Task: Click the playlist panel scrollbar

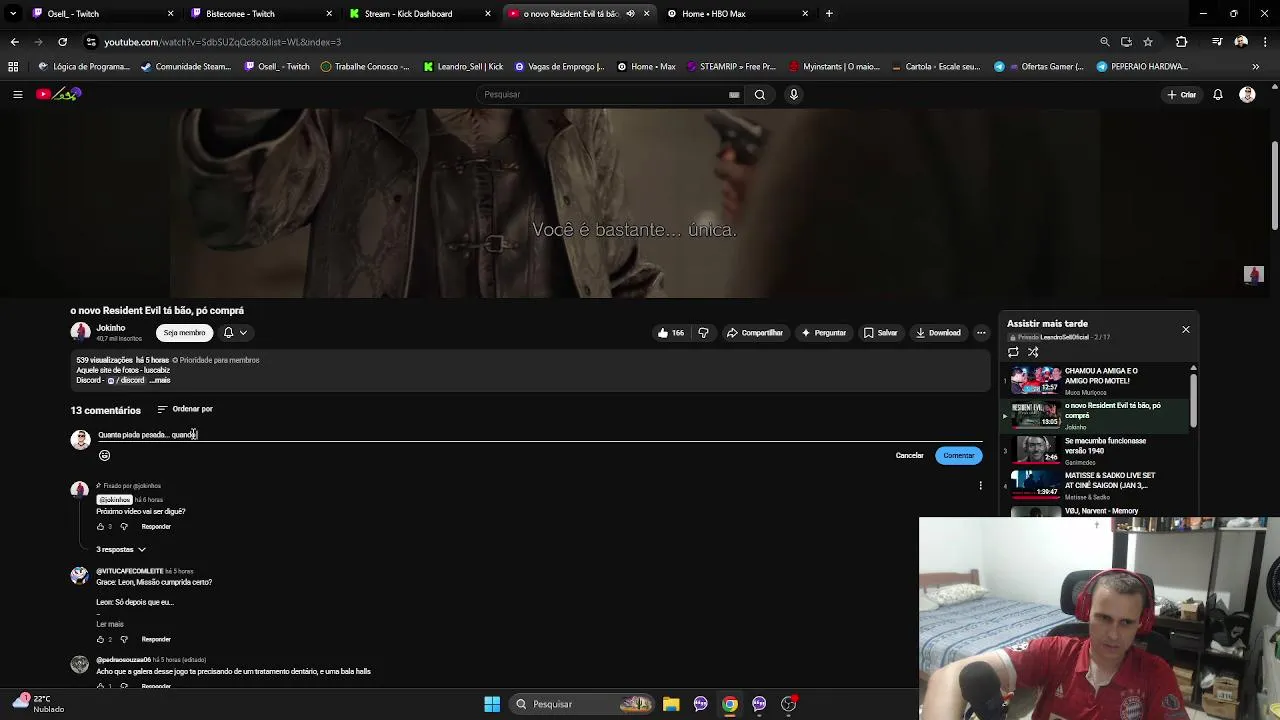Action: point(1193,400)
